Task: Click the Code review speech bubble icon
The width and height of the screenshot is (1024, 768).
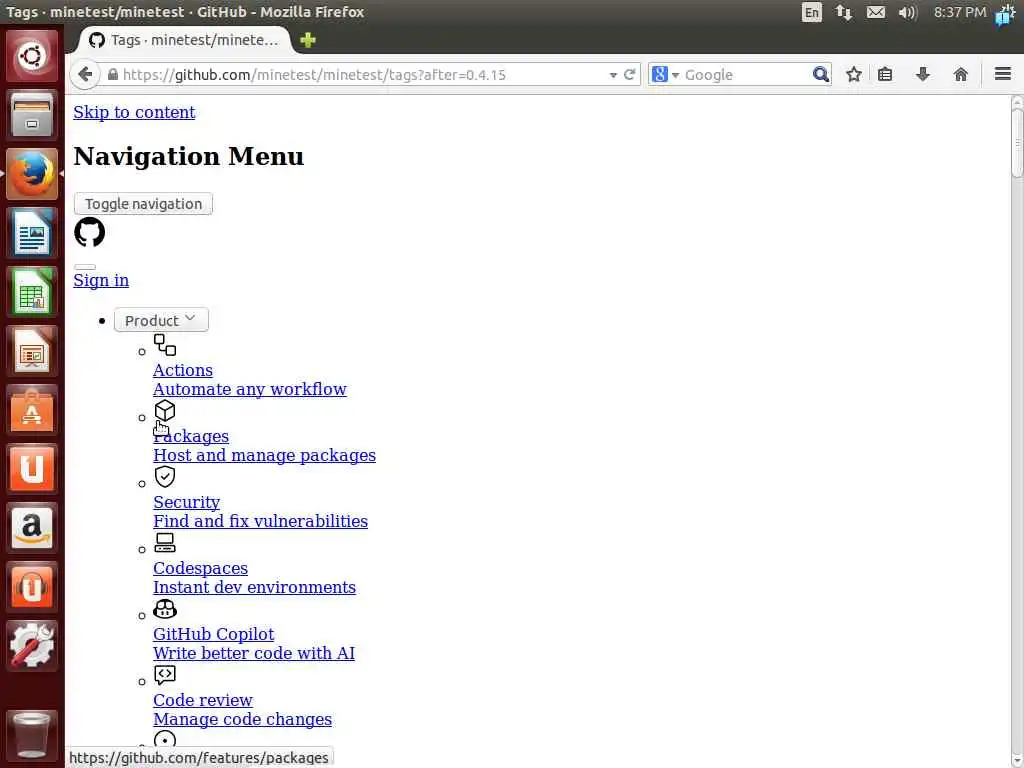Action: 165,675
